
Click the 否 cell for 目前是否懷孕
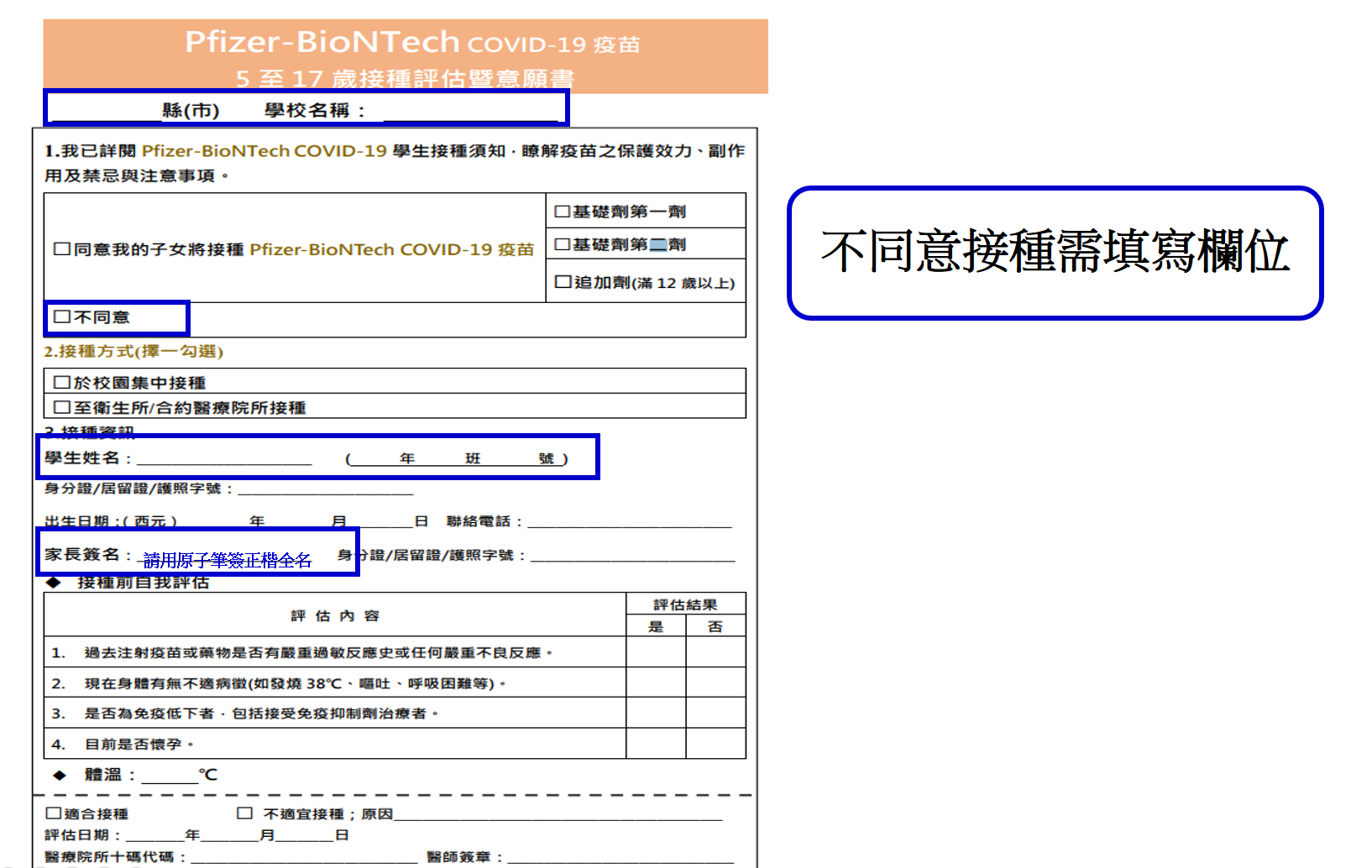715,744
